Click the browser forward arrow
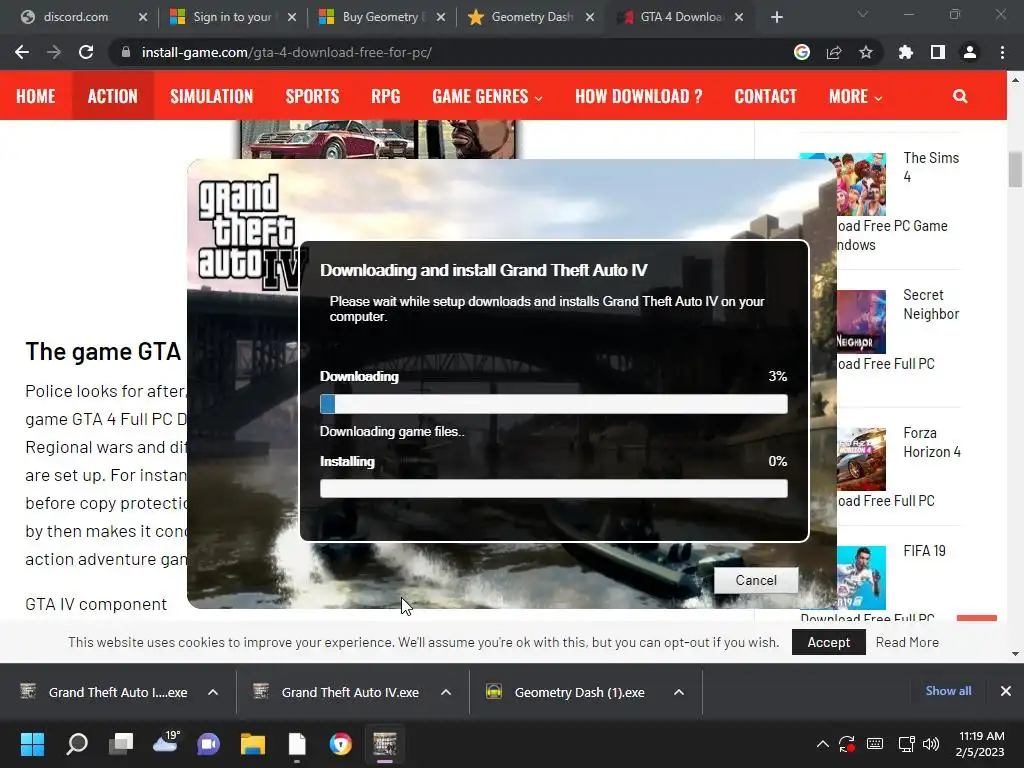This screenshot has width=1024, height=768. click(x=54, y=52)
